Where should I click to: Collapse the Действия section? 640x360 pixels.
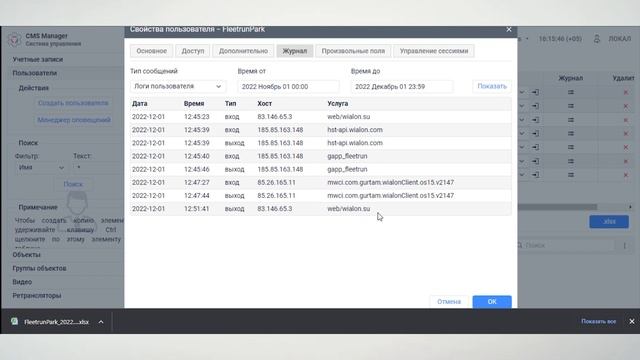click(x=33, y=88)
